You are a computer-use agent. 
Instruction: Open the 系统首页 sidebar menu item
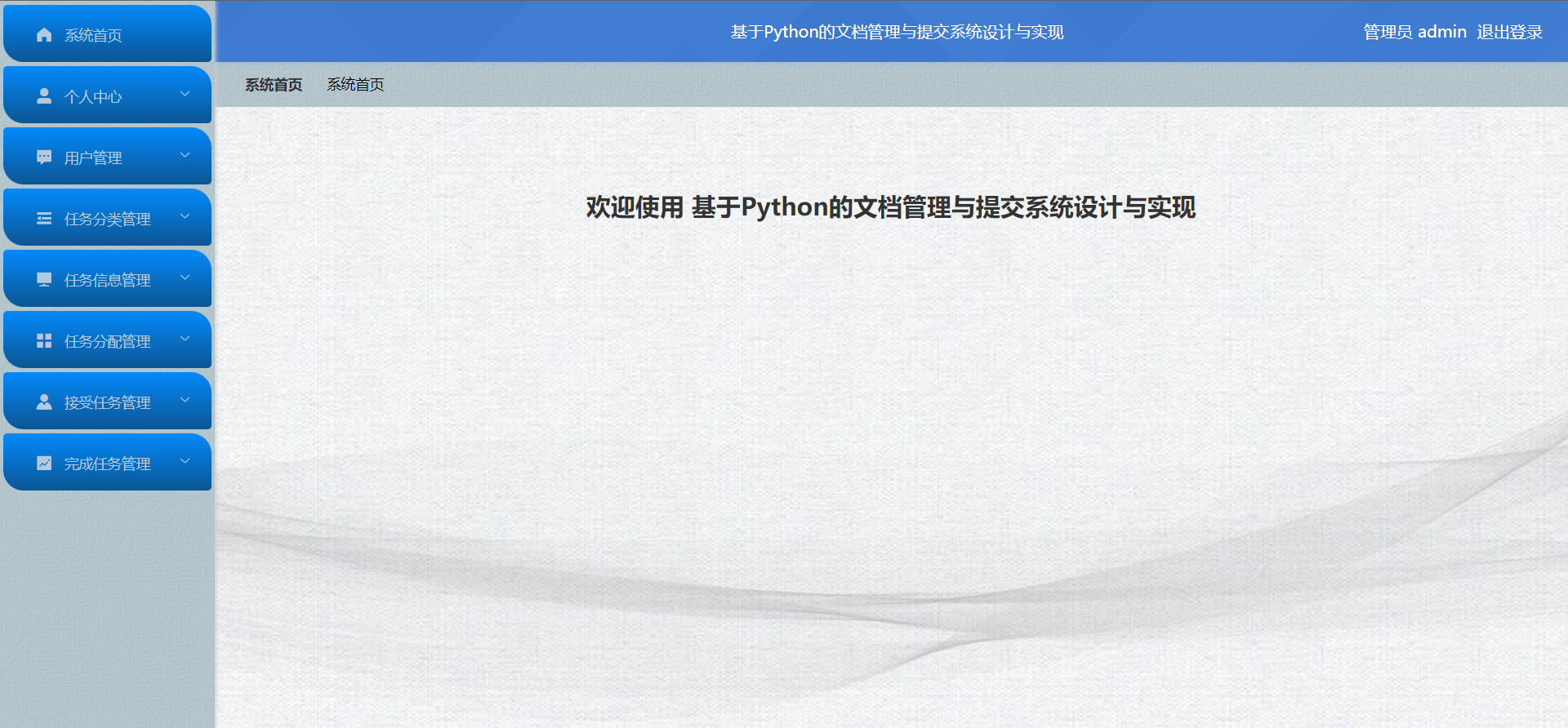108,33
